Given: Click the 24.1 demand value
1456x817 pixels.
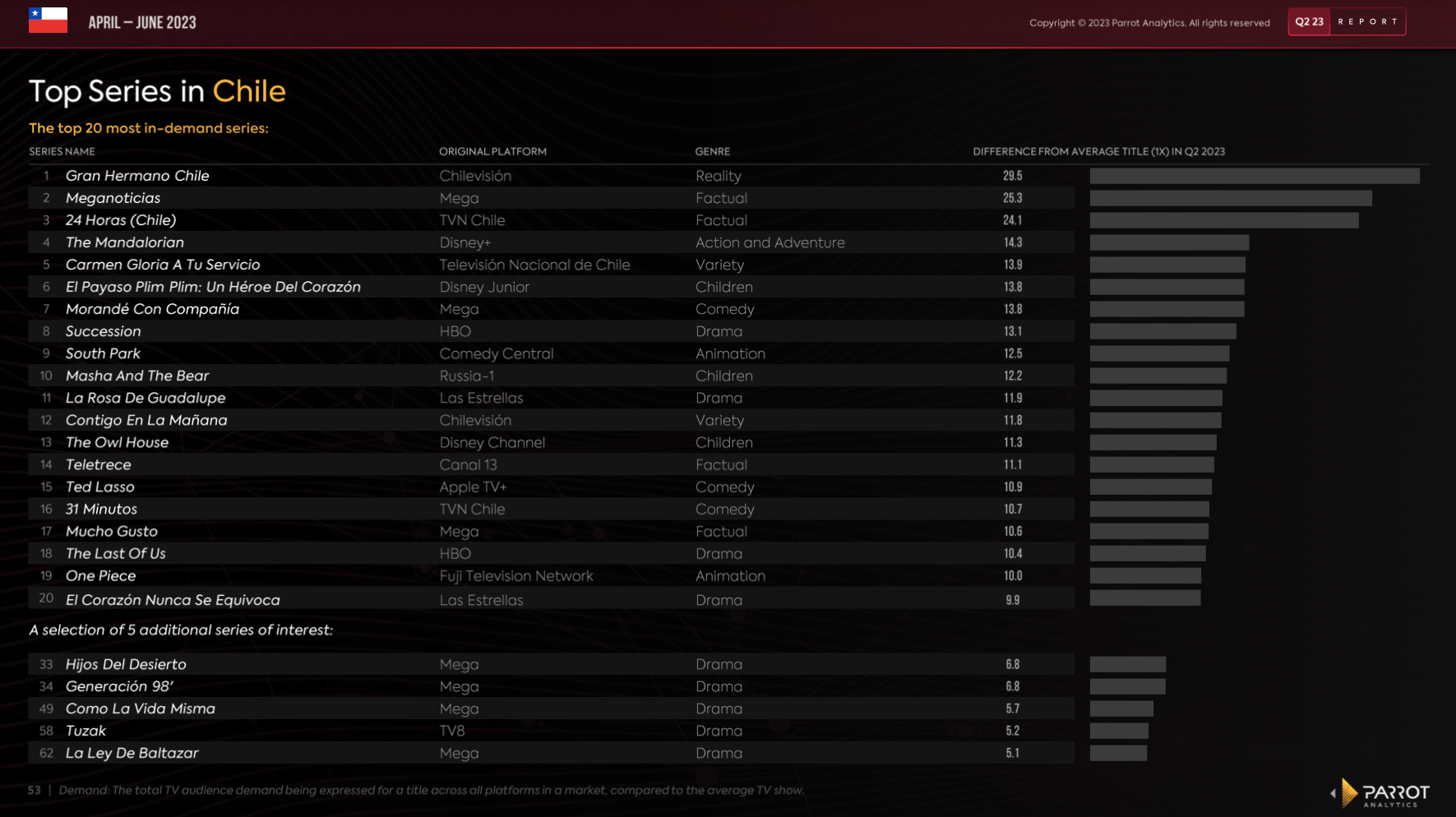Looking at the screenshot, I should pos(1012,220).
